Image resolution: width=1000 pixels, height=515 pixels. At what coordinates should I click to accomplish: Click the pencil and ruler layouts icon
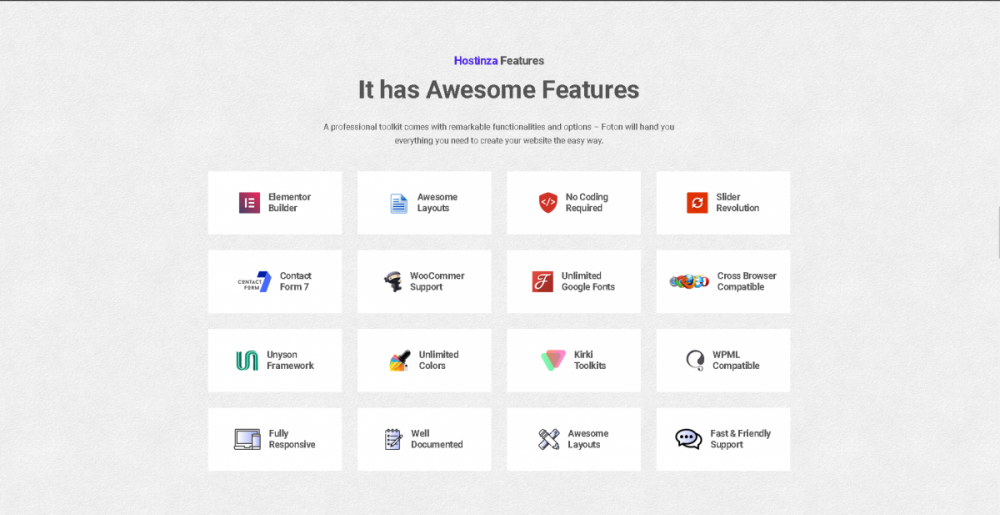[548, 439]
